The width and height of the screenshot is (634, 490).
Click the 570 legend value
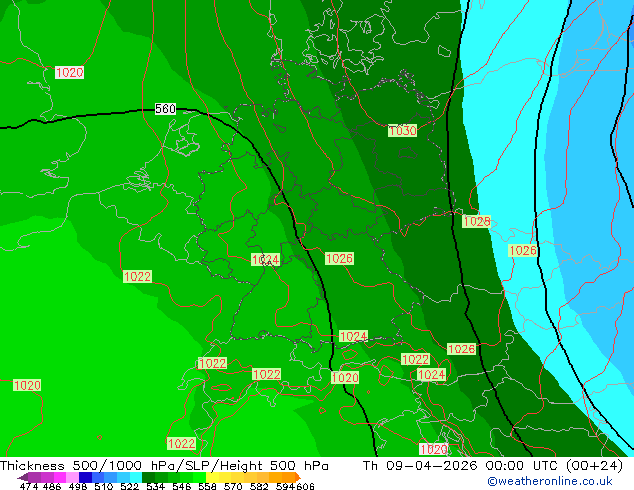point(232,486)
